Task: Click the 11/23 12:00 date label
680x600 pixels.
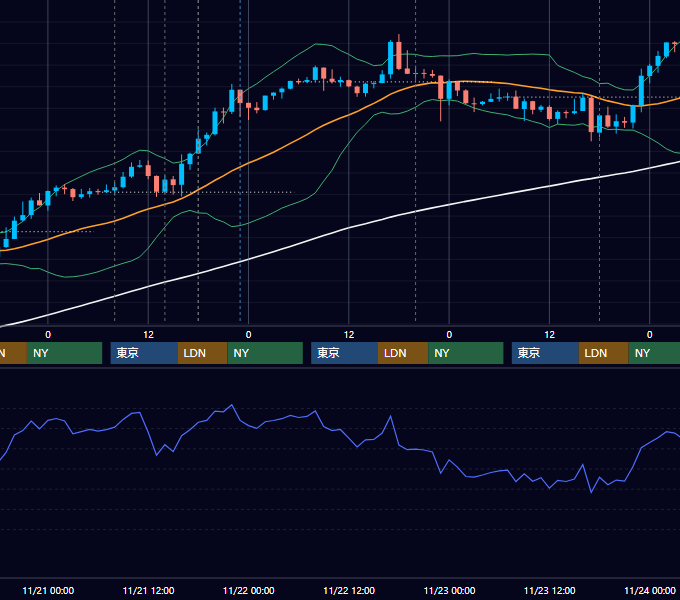Action: pos(549,590)
